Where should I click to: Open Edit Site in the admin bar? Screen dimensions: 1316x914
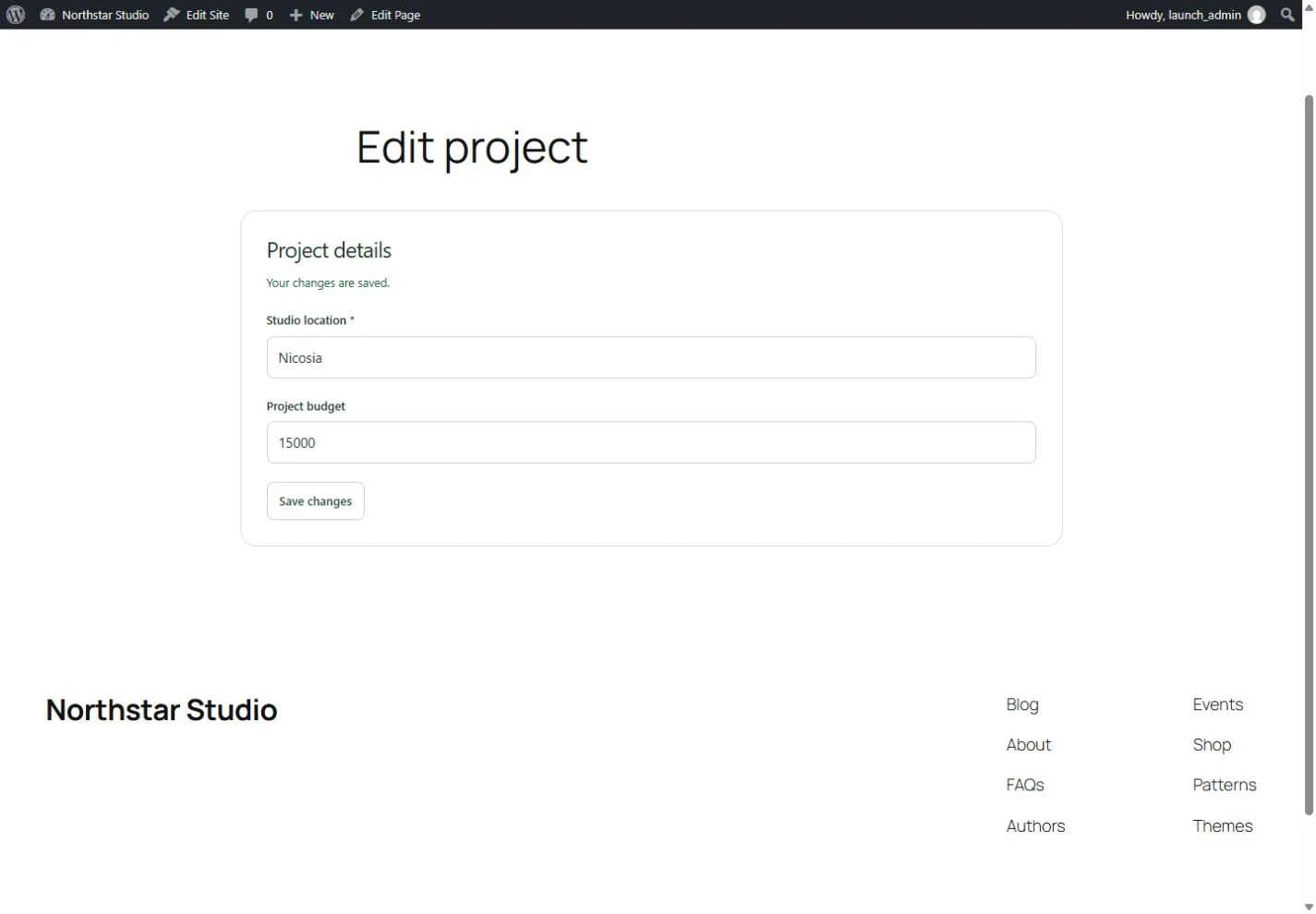197,15
